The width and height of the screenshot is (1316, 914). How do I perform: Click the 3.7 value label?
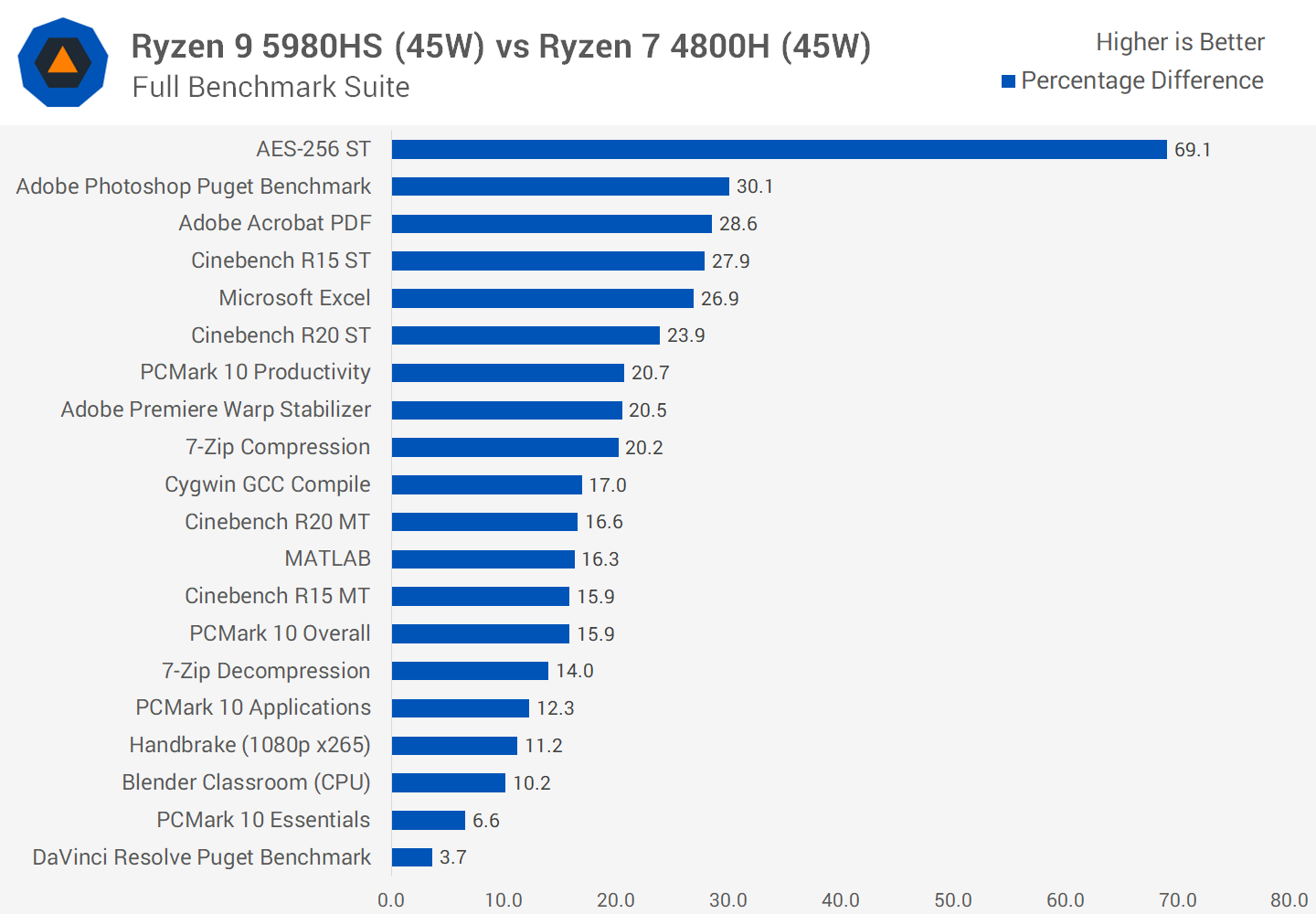point(453,857)
